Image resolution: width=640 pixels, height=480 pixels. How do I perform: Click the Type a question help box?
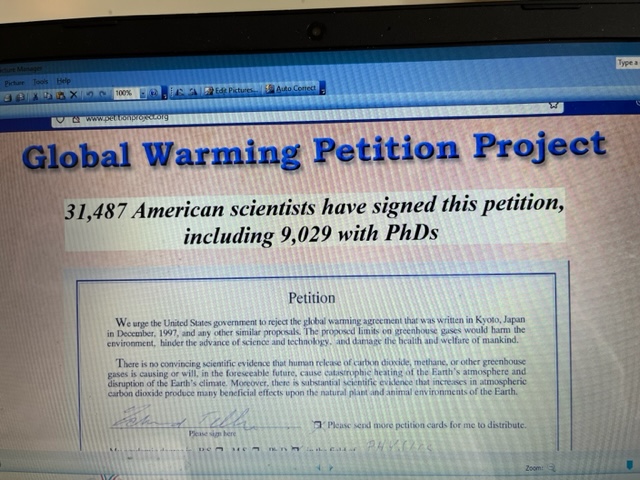click(628, 62)
